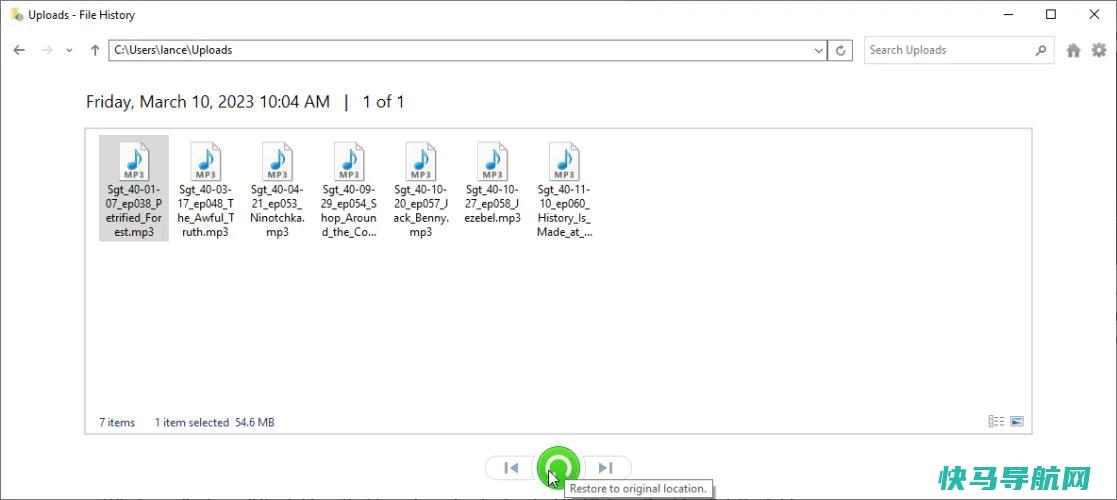Screen dimensions: 1117x500
Task: Click the '1 item selected 54.6 MB' status text
Action: pos(214,422)
